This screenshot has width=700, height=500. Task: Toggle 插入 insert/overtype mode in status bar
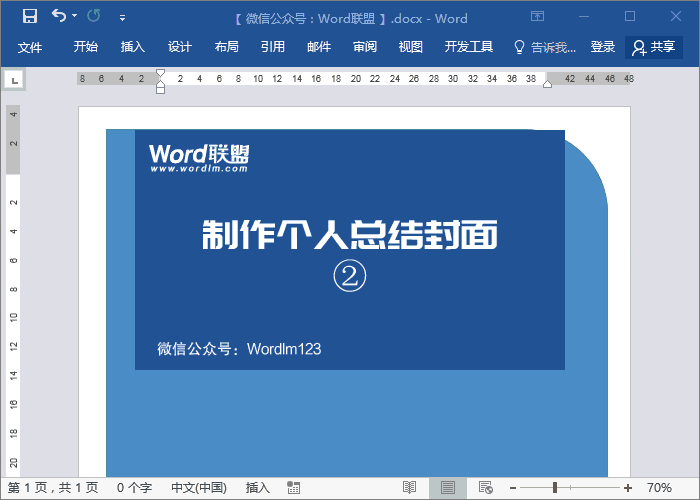pos(258,488)
